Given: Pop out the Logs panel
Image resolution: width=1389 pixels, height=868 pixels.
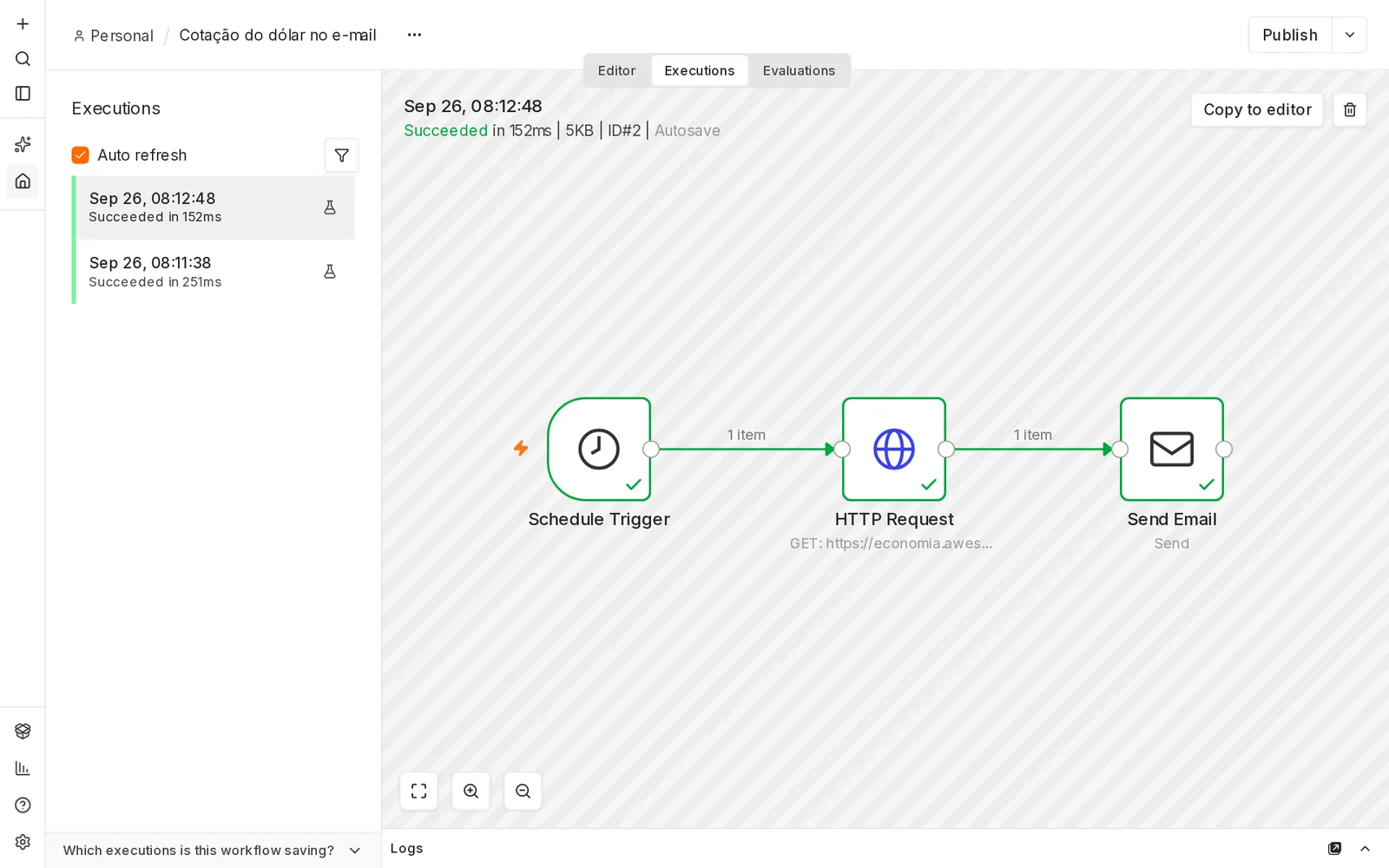Looking at the screenshot, I should 1334,848.
